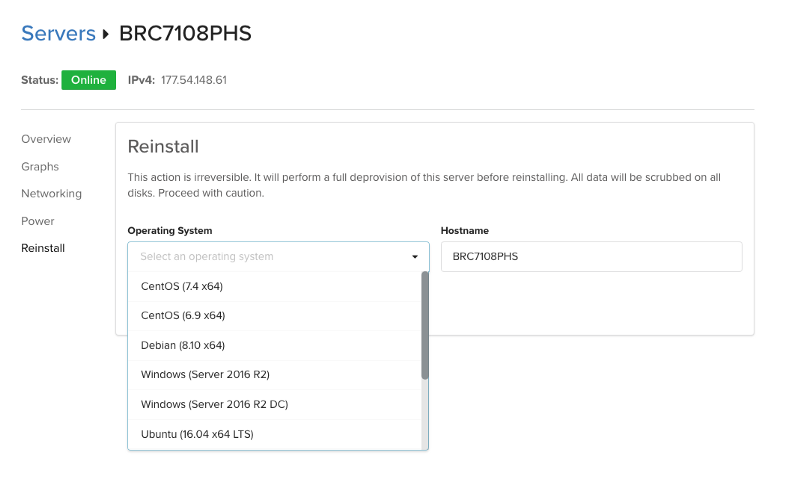Choose CentOS (7.4 x64) from the list
800x493 pixels.
click(274, 286)
